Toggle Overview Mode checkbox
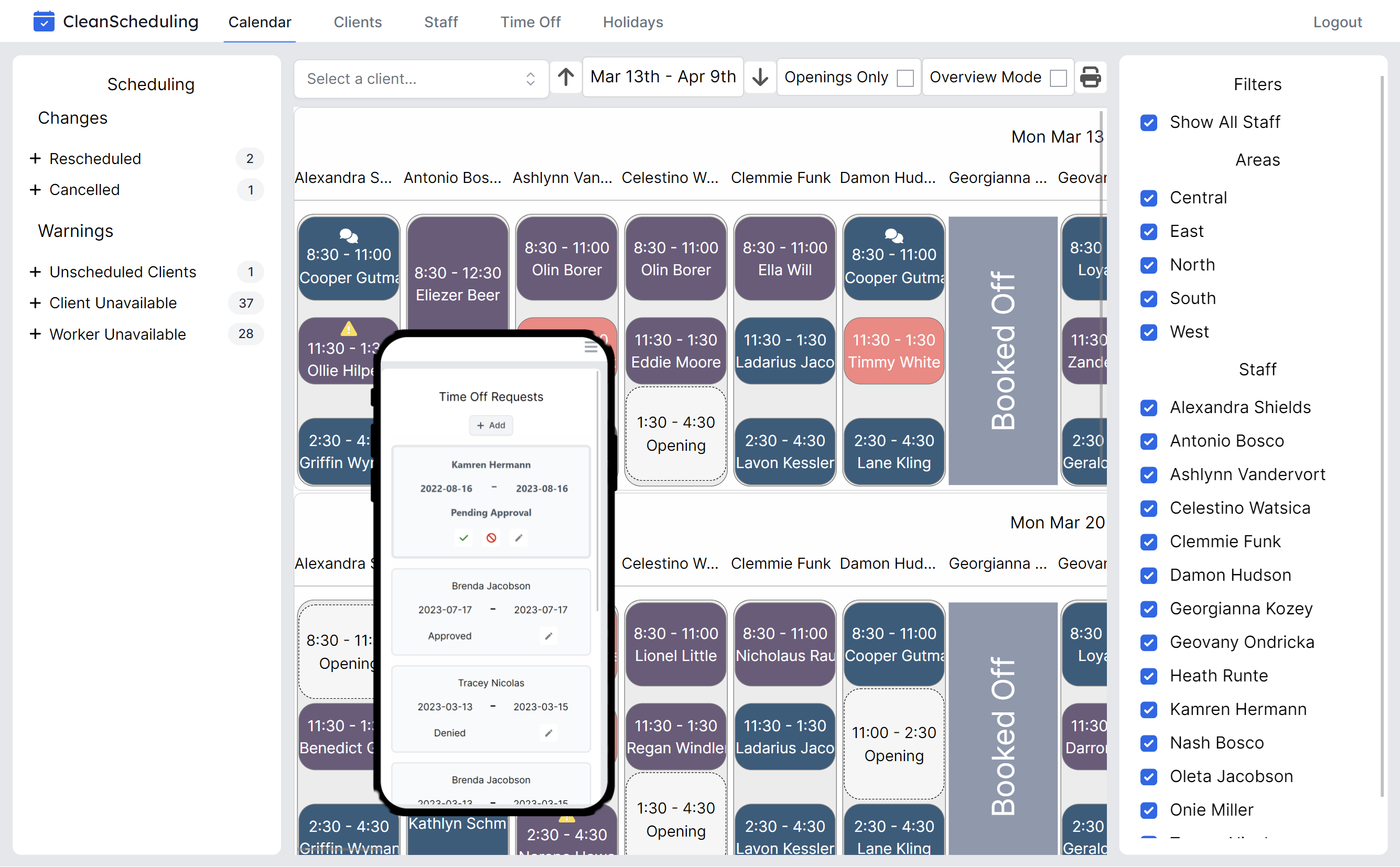Screen dimensions: 1400x867 point(1058,78)
